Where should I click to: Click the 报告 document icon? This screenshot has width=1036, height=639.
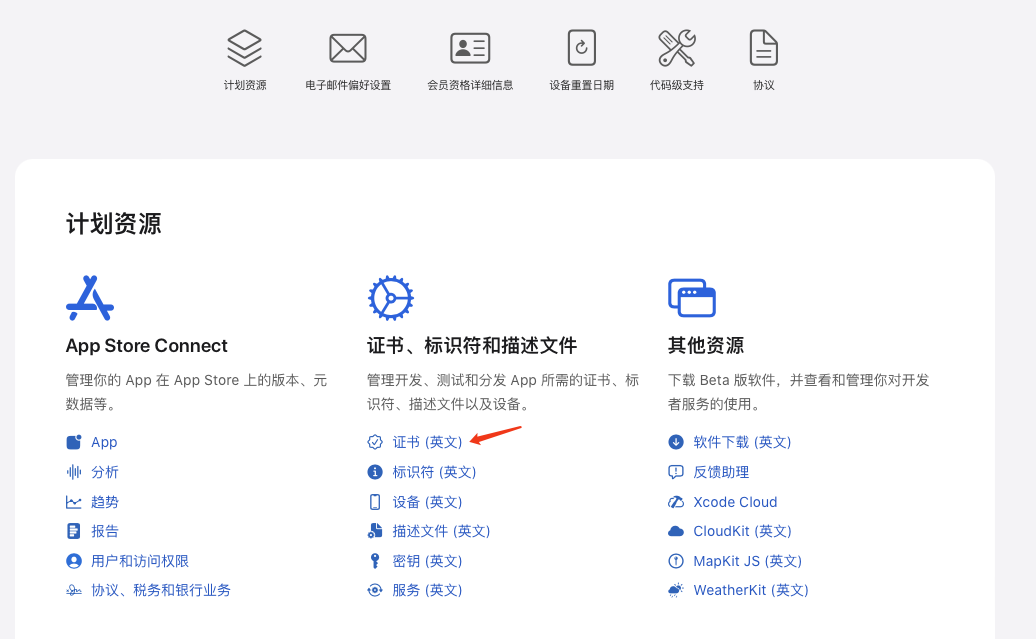coord(73,531)
